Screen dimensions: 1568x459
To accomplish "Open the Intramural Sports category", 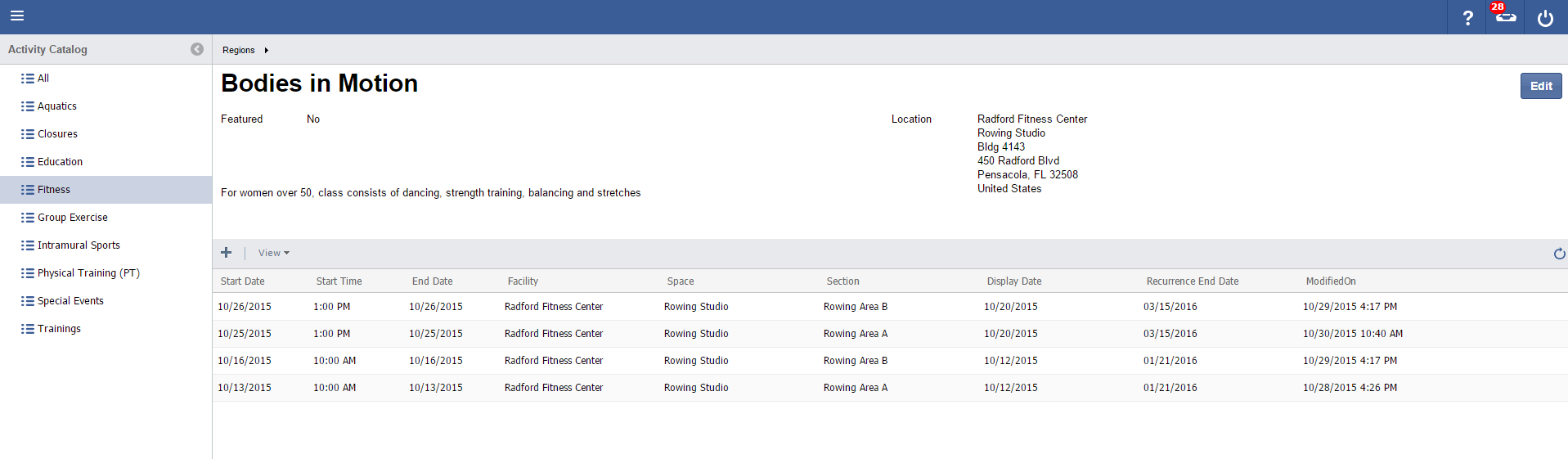I will [x=79, y=245].
